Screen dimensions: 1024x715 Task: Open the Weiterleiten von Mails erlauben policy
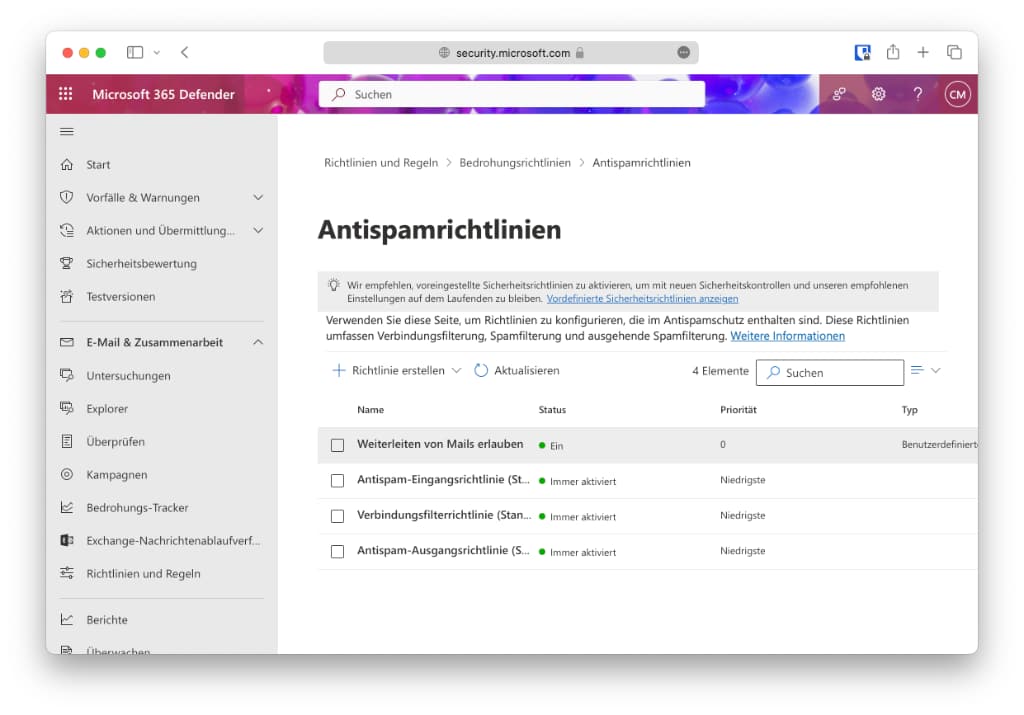tap(440, 444)
